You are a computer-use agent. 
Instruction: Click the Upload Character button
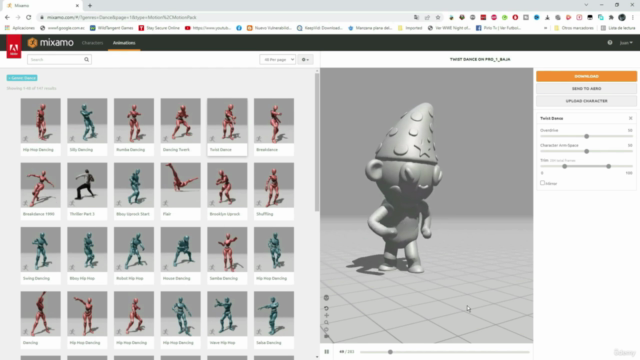[587, 101]
